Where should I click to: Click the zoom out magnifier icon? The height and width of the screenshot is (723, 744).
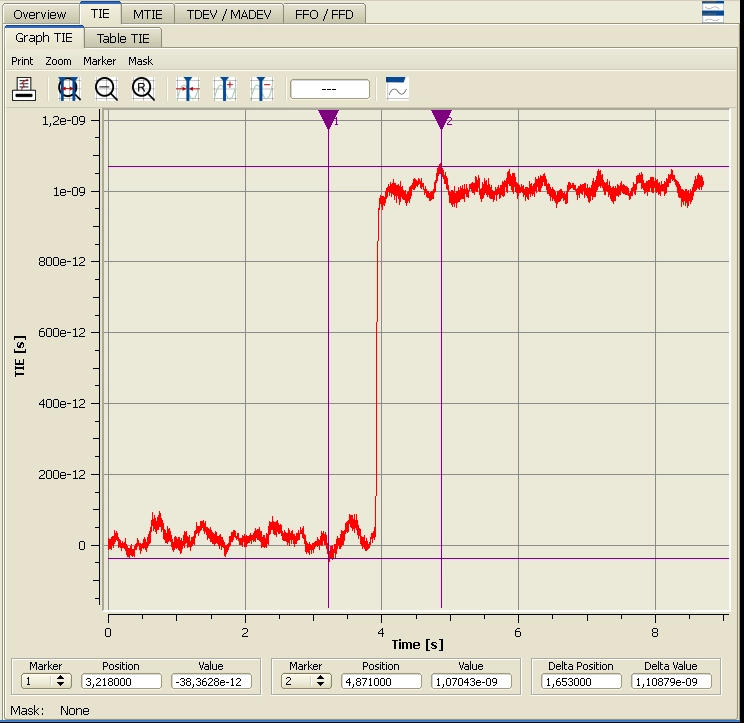106,89
